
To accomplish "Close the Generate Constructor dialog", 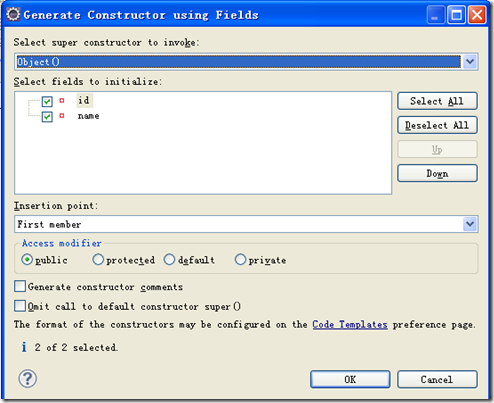I will 477,15.
